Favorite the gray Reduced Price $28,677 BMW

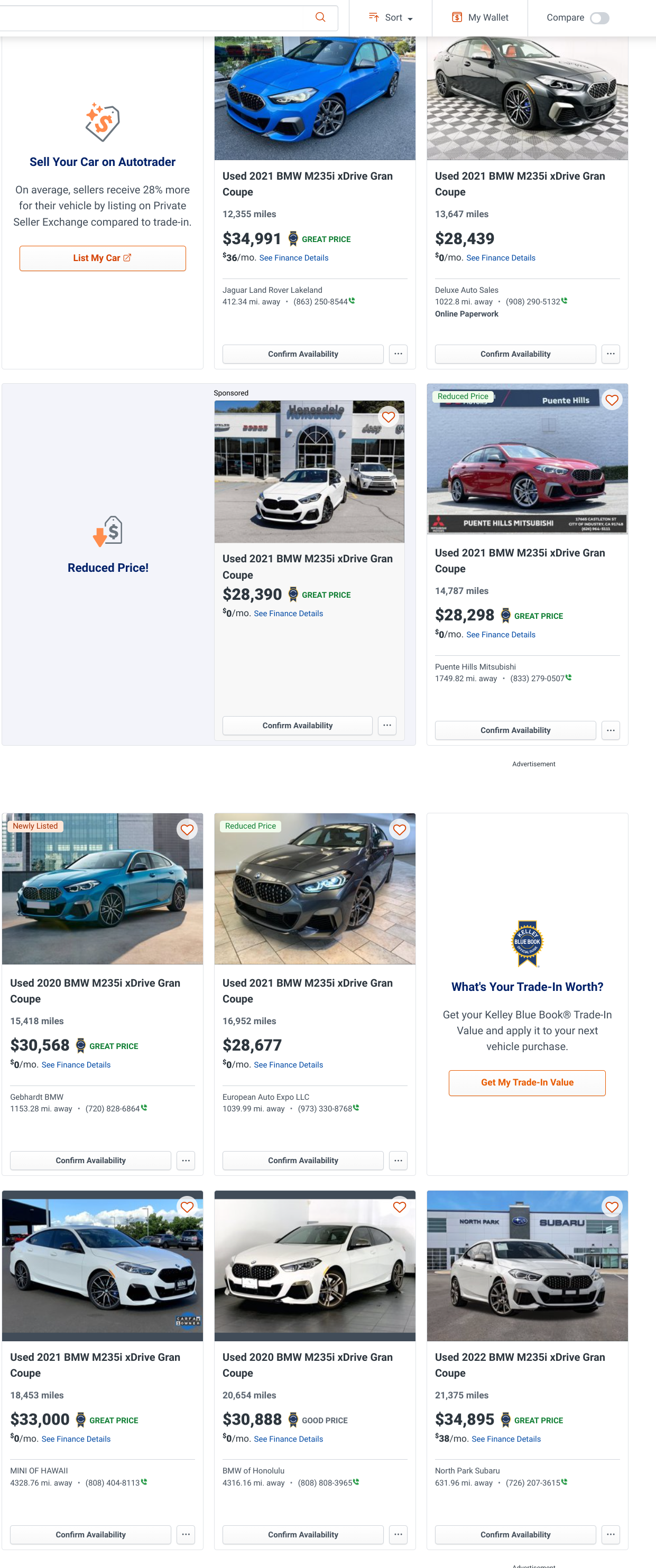[400, 830]
